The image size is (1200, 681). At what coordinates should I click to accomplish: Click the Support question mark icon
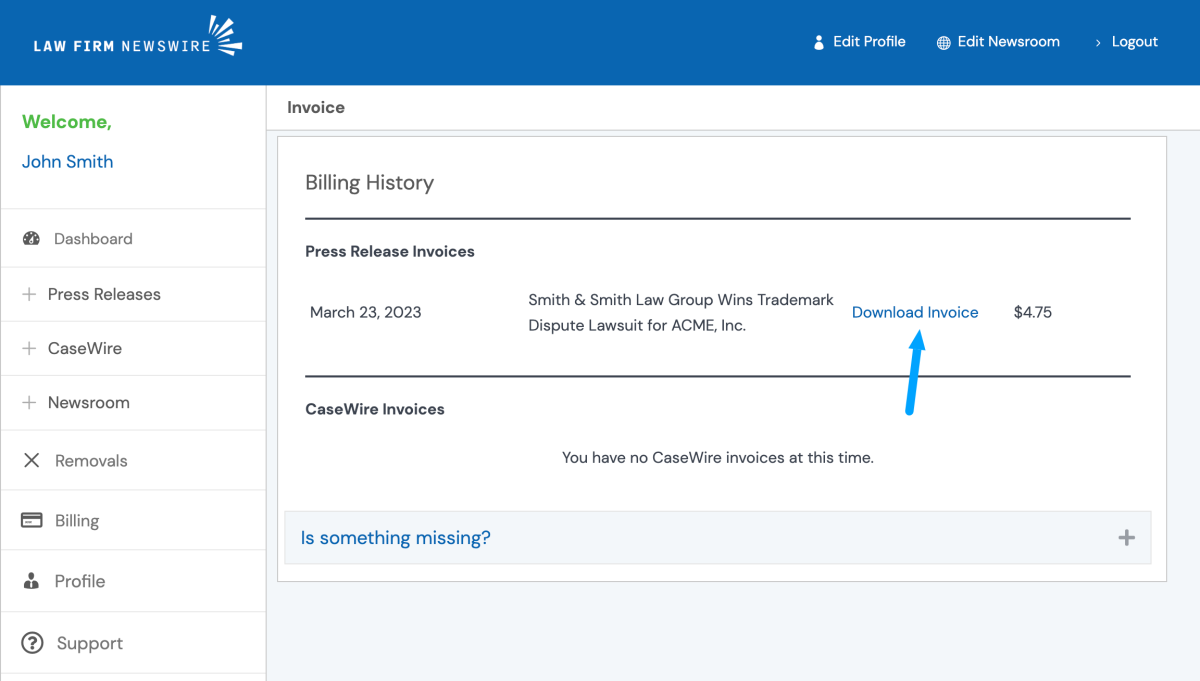pos(33,643)
